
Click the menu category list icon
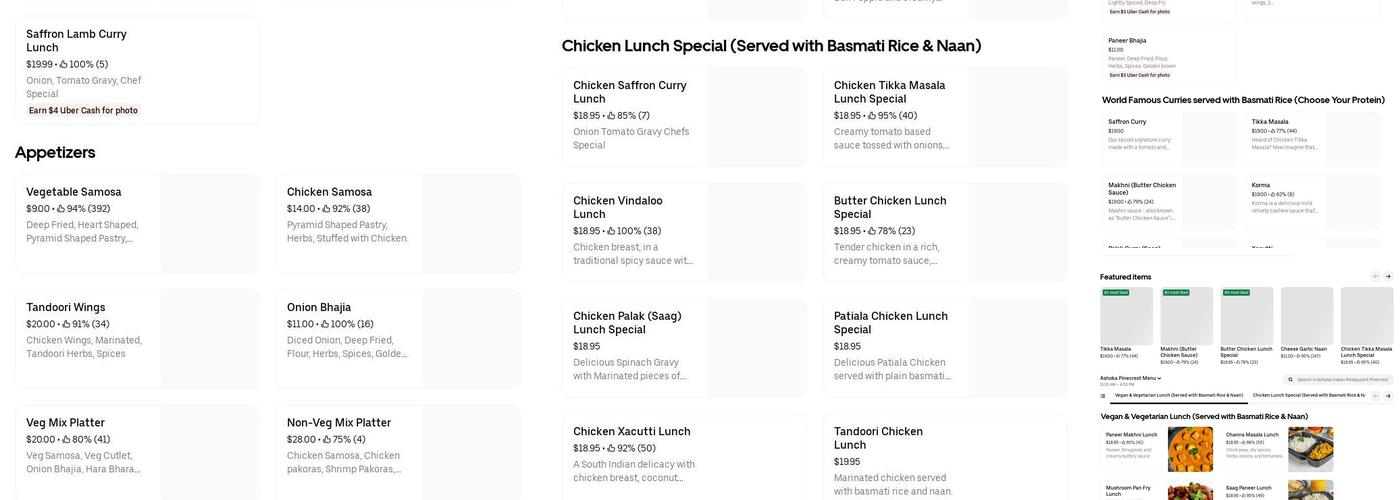tap(1104, 396)
